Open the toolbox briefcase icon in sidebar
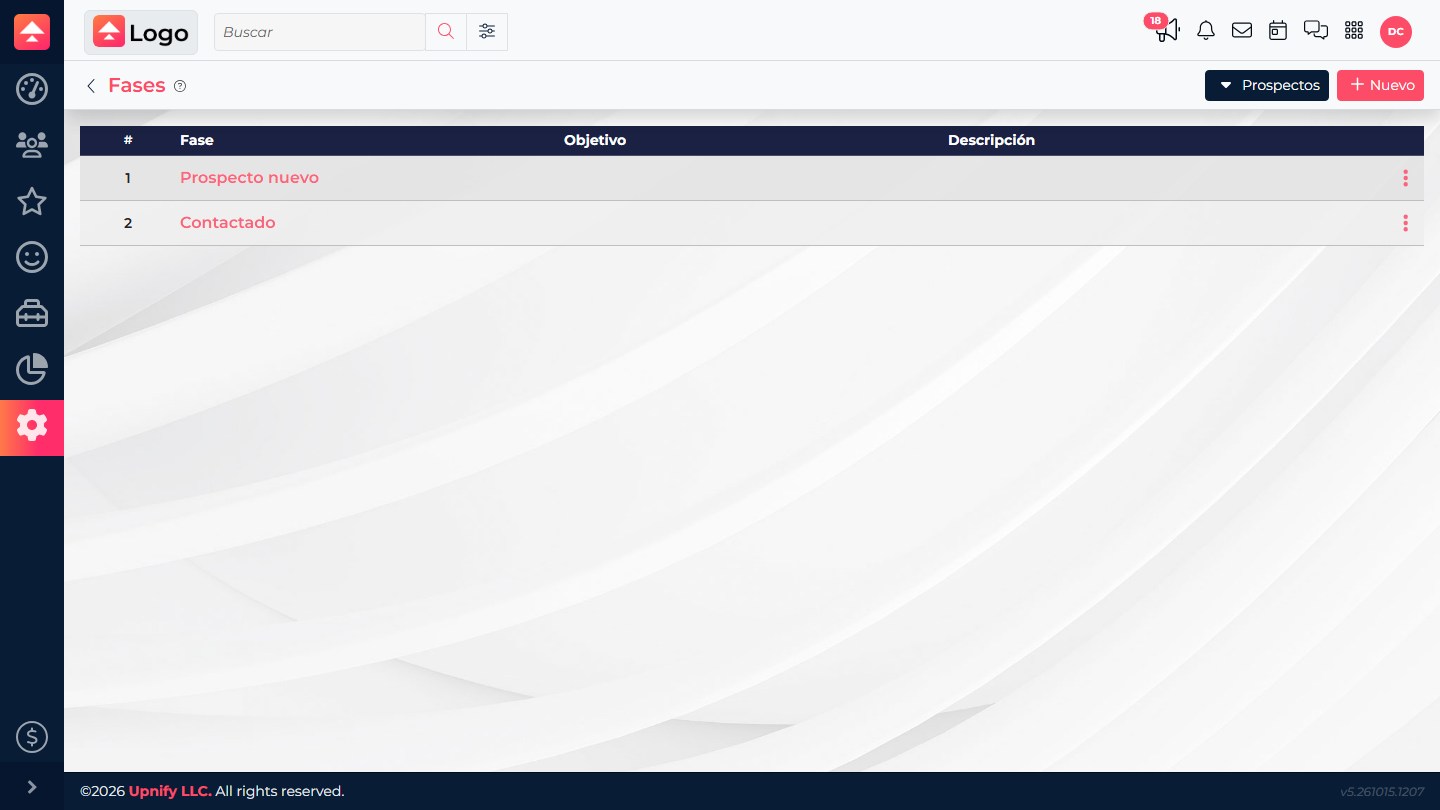The height and width of the screenshot is (810, 1440). [x=32, y=314]
